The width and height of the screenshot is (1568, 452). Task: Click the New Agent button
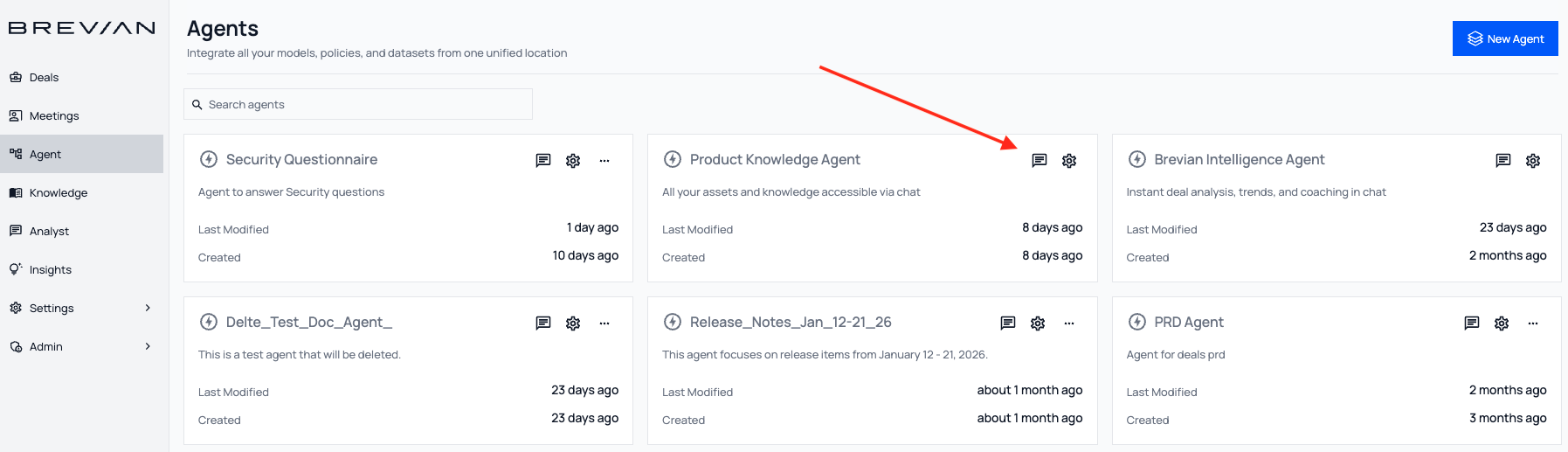tap(1504, 38)
